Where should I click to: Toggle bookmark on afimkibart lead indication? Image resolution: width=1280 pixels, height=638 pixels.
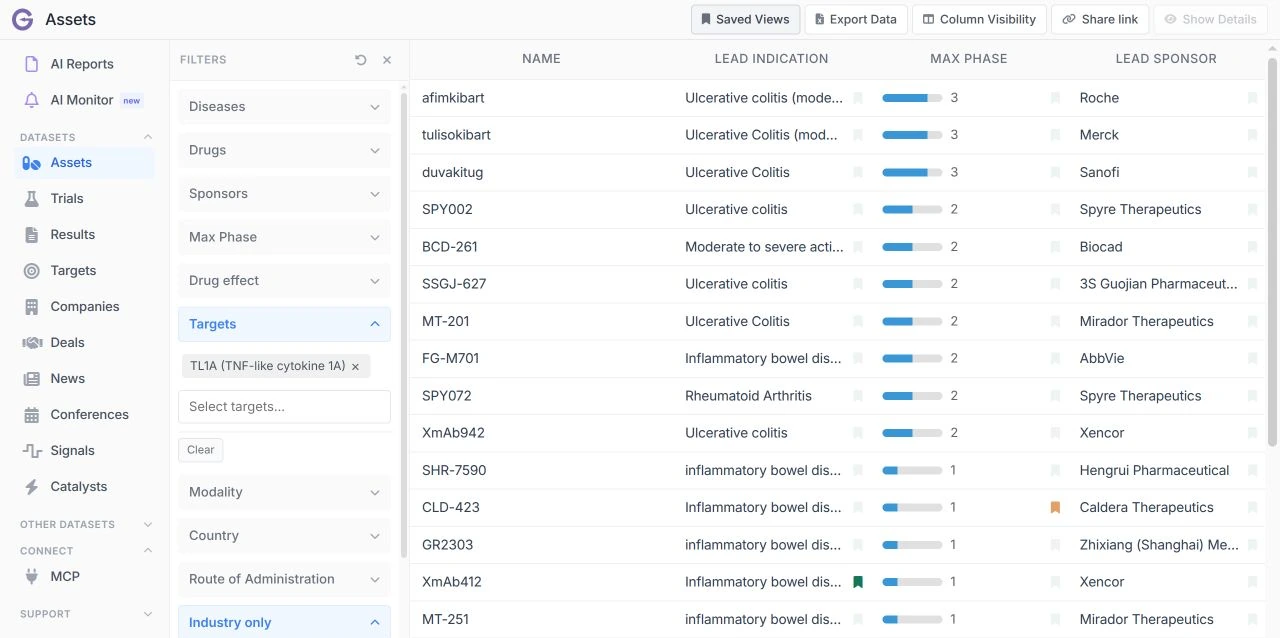pos(858,98)
